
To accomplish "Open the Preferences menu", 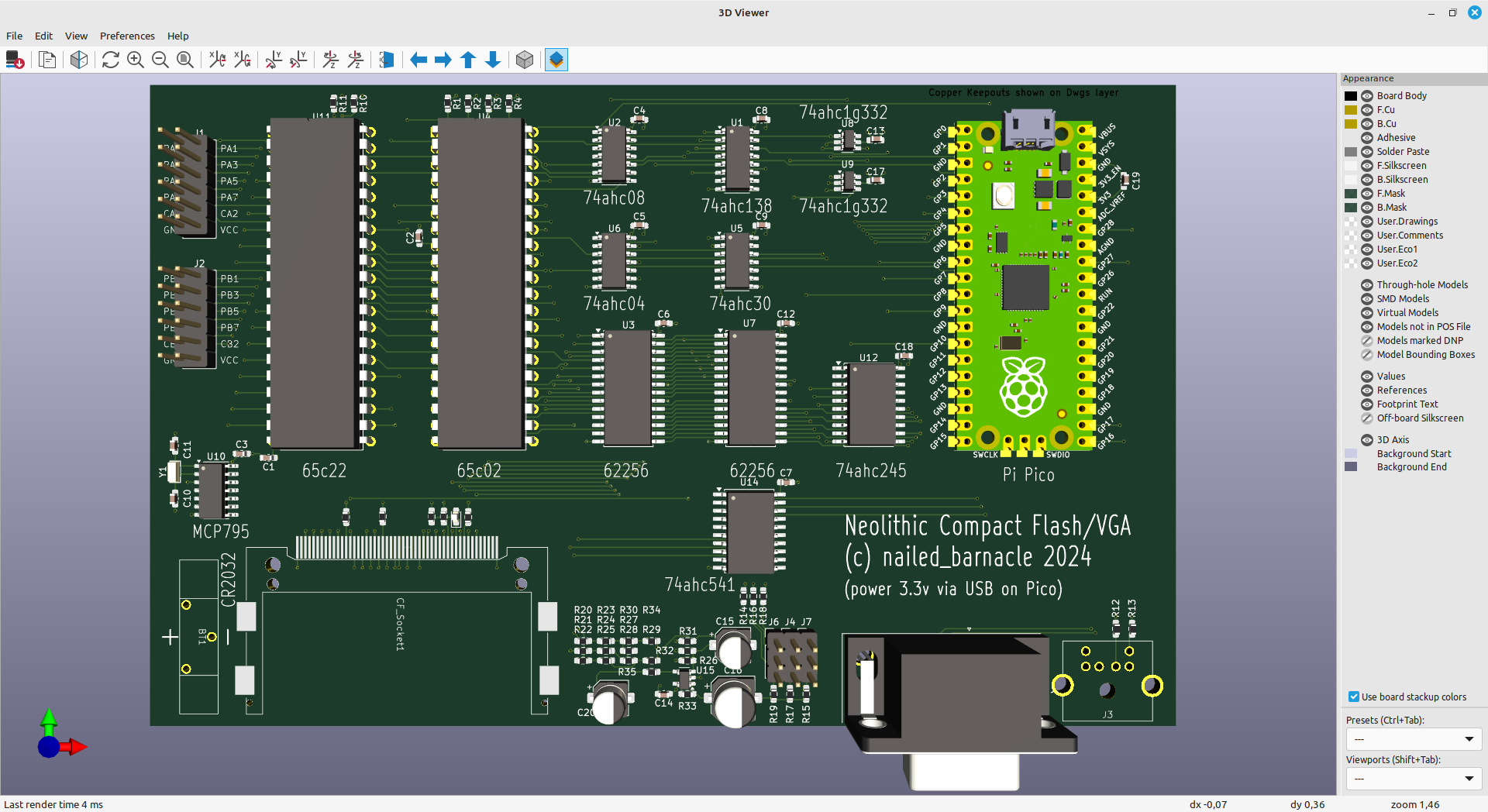I will click(x=127, y=36).
